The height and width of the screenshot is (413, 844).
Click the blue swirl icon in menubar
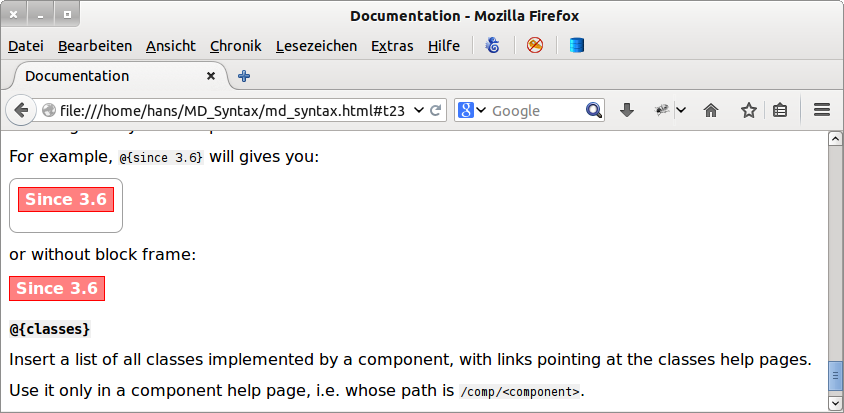[x=492, y=45]
